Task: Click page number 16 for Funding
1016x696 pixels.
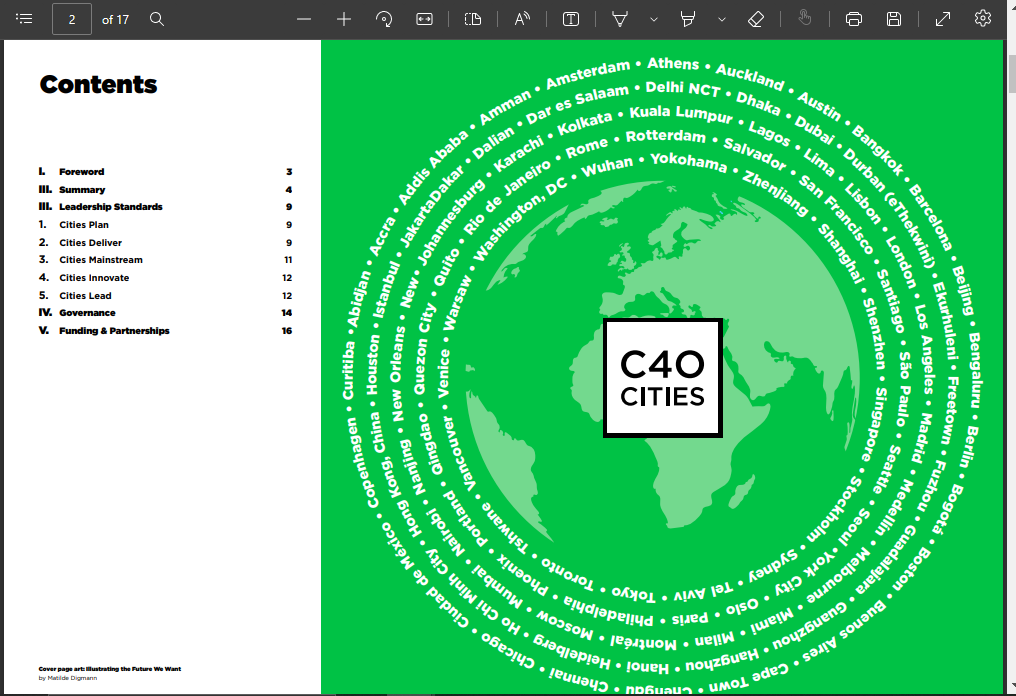Action: click(x=287, y=331)
